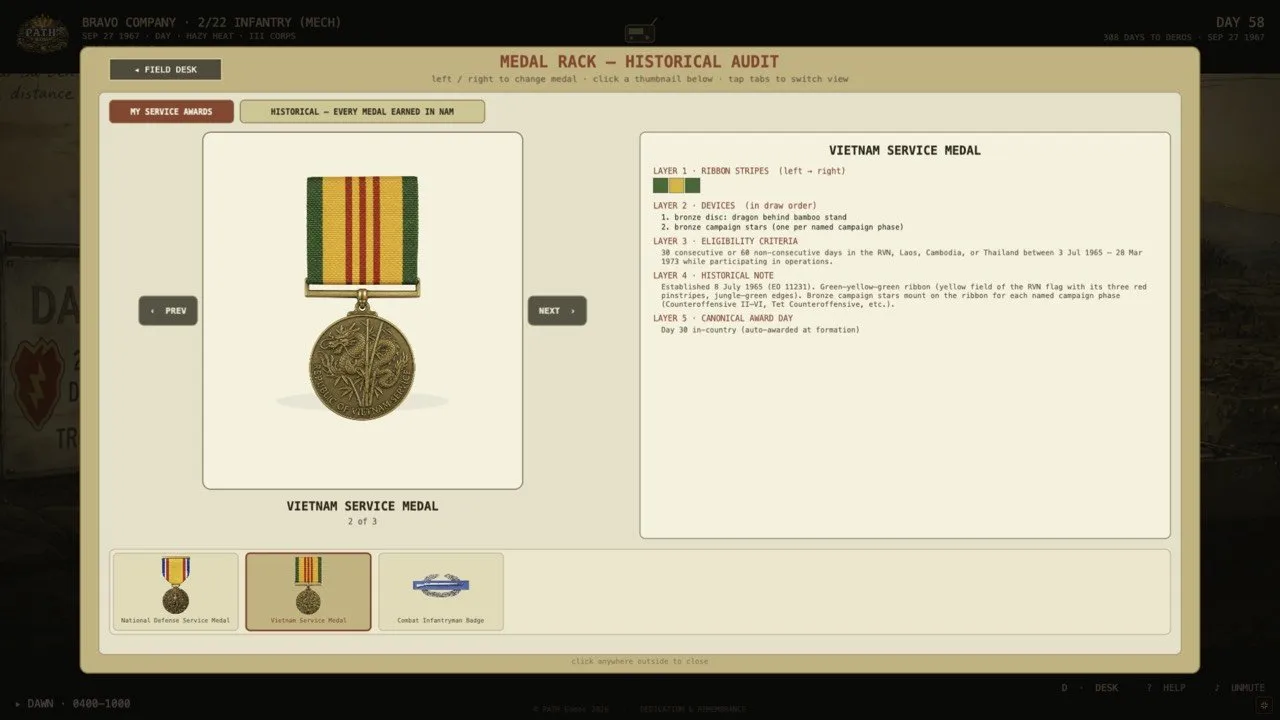Click the Vietnam Service Medal detail panel heading
The height and width of the screenshot is (720, 1280).
pos(905,150)
